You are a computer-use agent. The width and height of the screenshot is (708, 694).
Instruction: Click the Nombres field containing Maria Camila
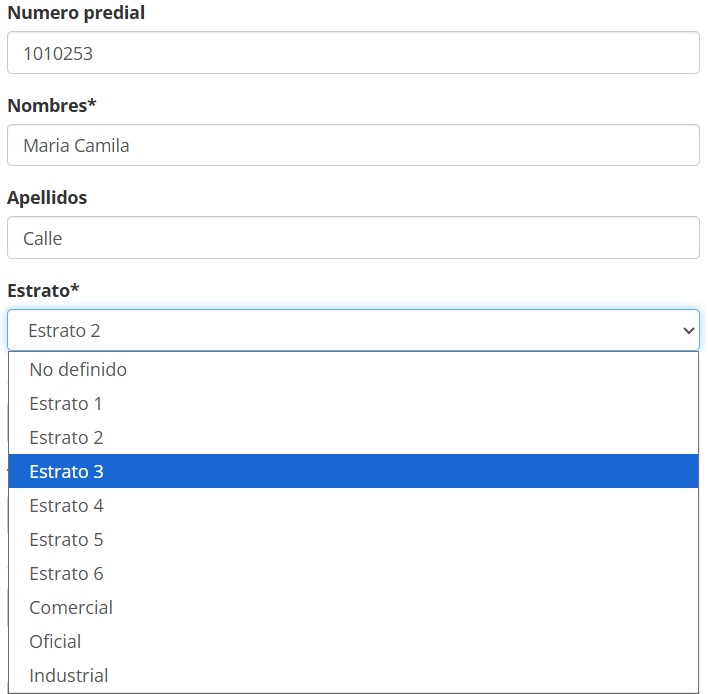click(x=353, y=146)
